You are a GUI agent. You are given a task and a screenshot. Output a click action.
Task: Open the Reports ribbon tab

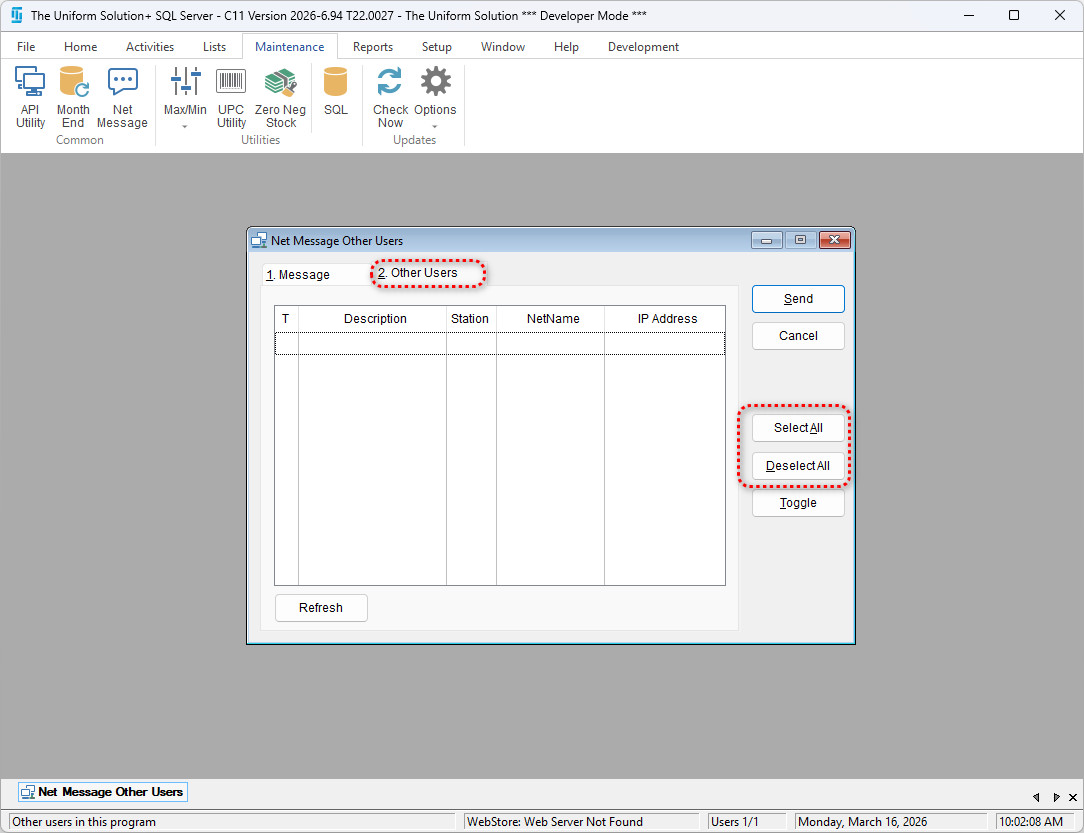pos(372,47)
